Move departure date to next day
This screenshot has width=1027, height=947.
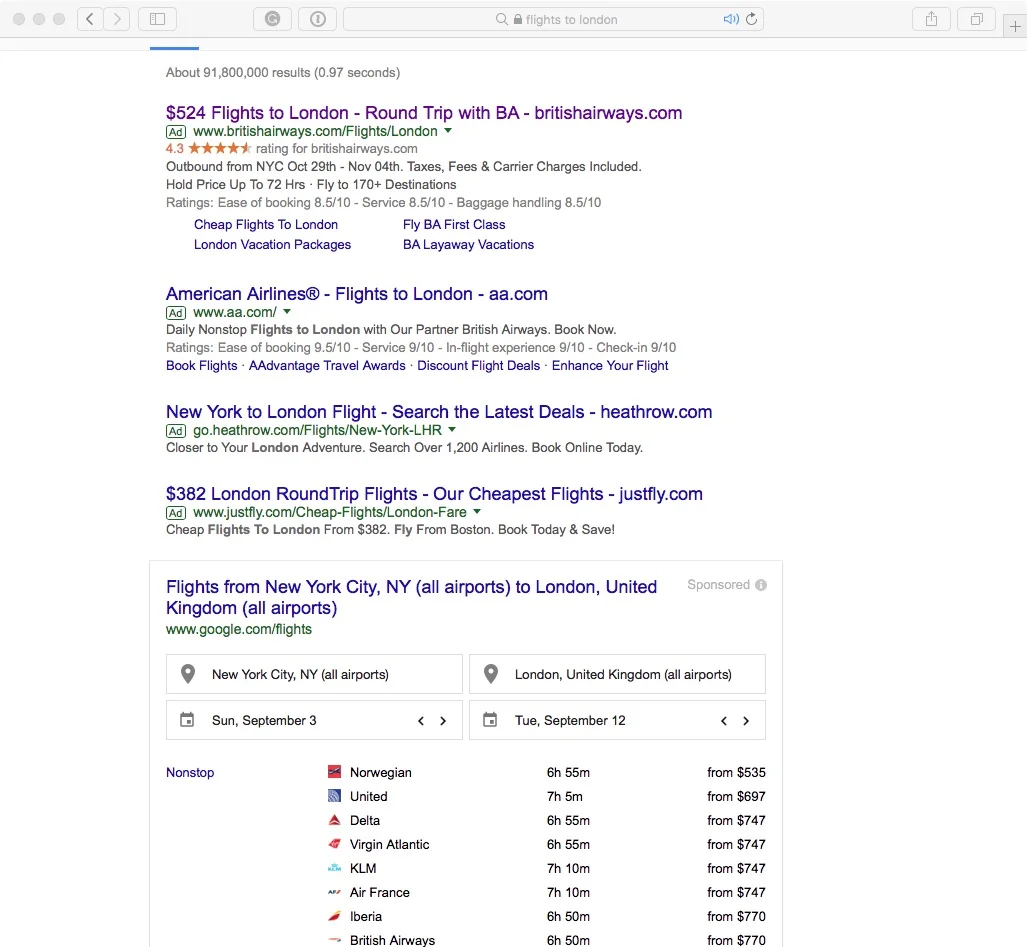click(443, 720)
